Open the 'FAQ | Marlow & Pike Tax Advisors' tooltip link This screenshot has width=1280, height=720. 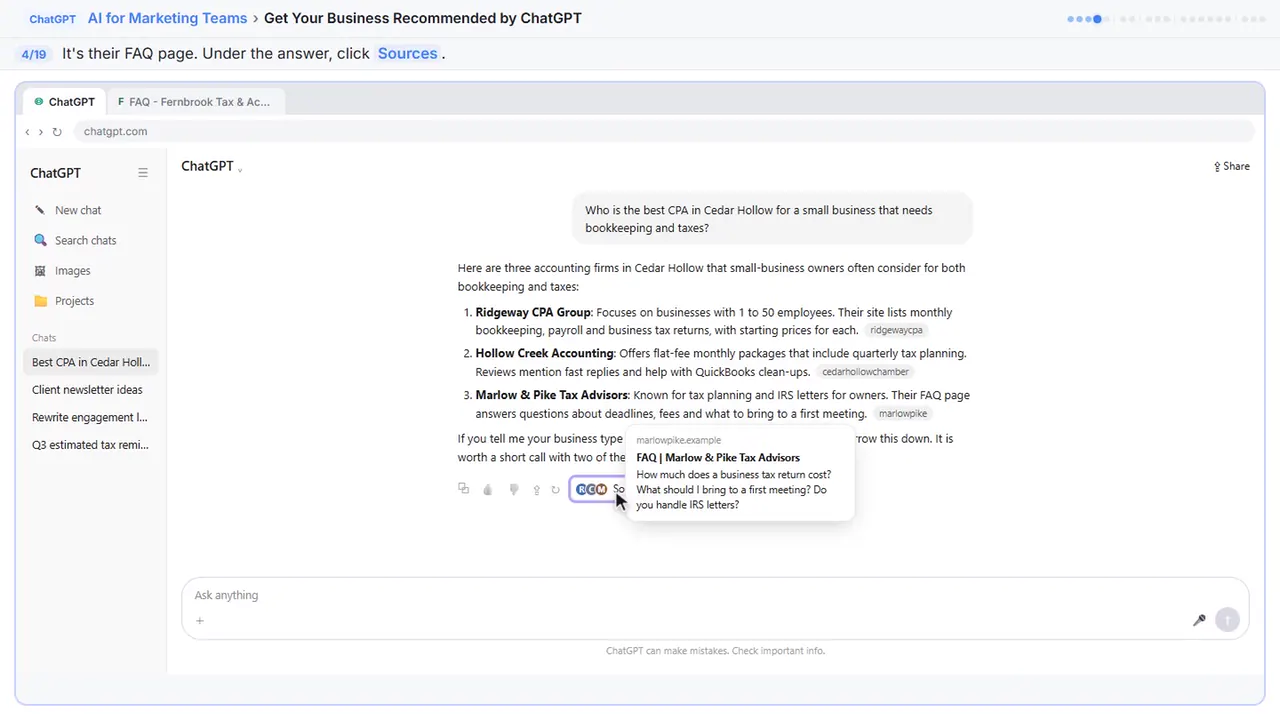click(718, 458)
